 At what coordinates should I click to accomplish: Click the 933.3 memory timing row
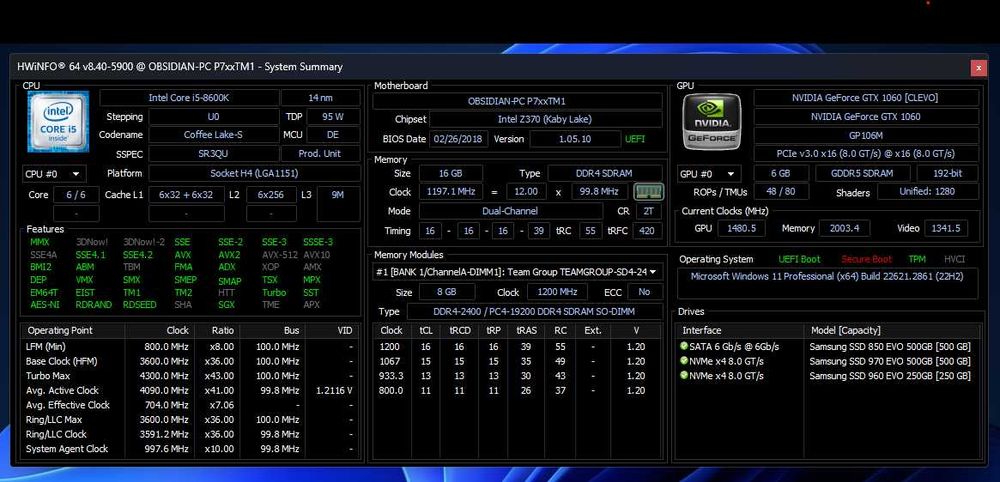(517, 376)
